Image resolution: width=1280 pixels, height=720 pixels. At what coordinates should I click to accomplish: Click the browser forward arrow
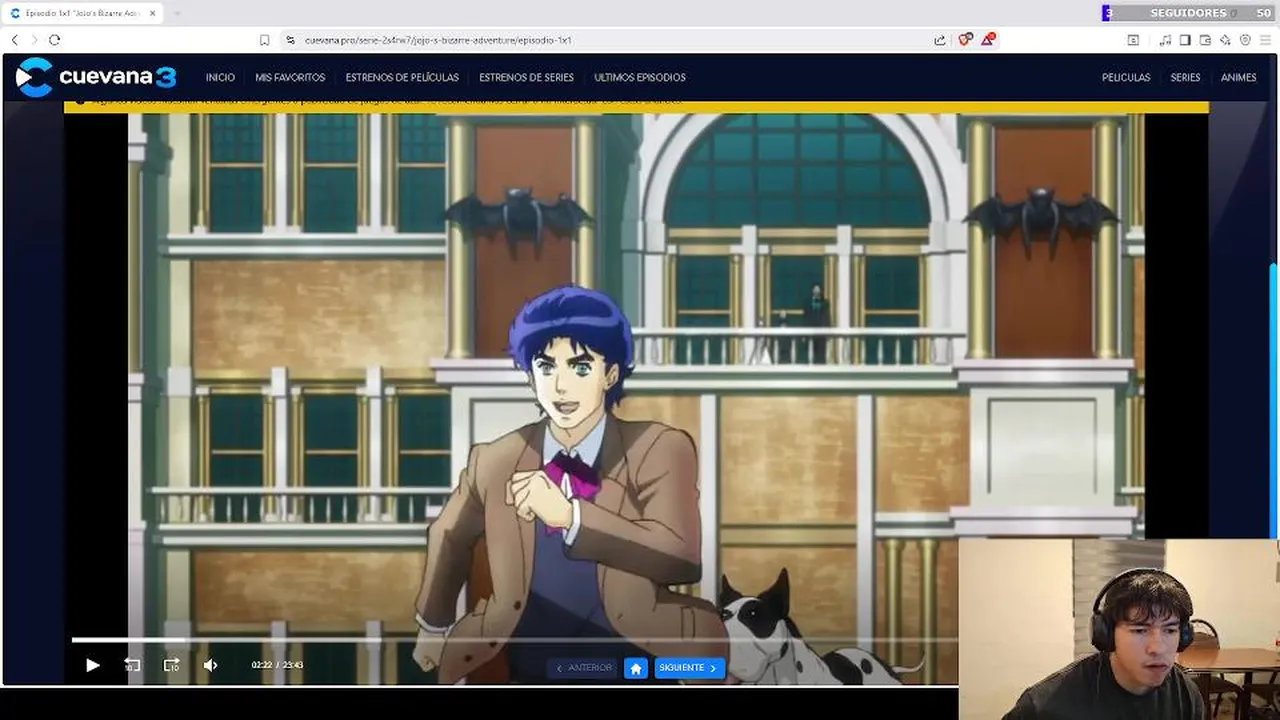pyautogui.click(x=34, y=40)
